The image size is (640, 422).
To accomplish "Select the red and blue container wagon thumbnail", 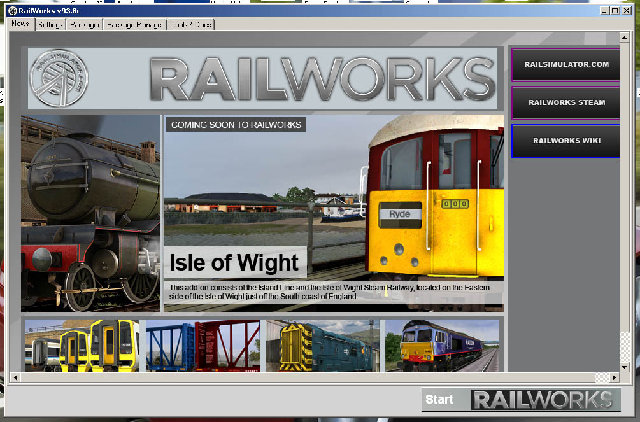I will click(x=203, y=346).
